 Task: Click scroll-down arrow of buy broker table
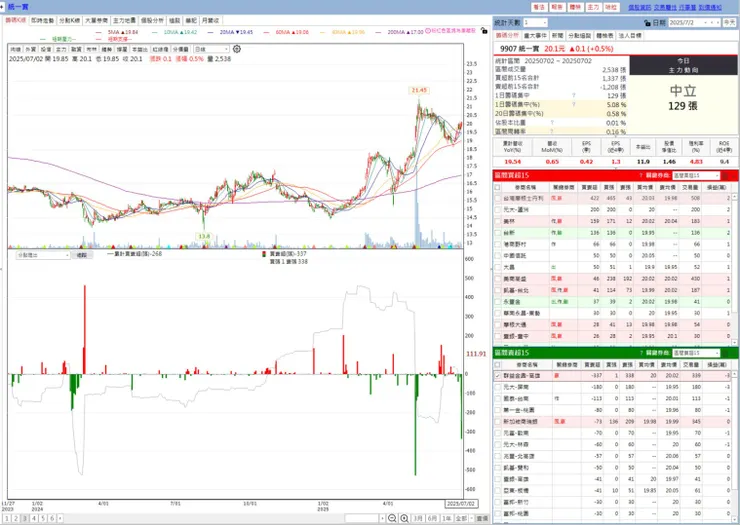click(x=734, y=342)
